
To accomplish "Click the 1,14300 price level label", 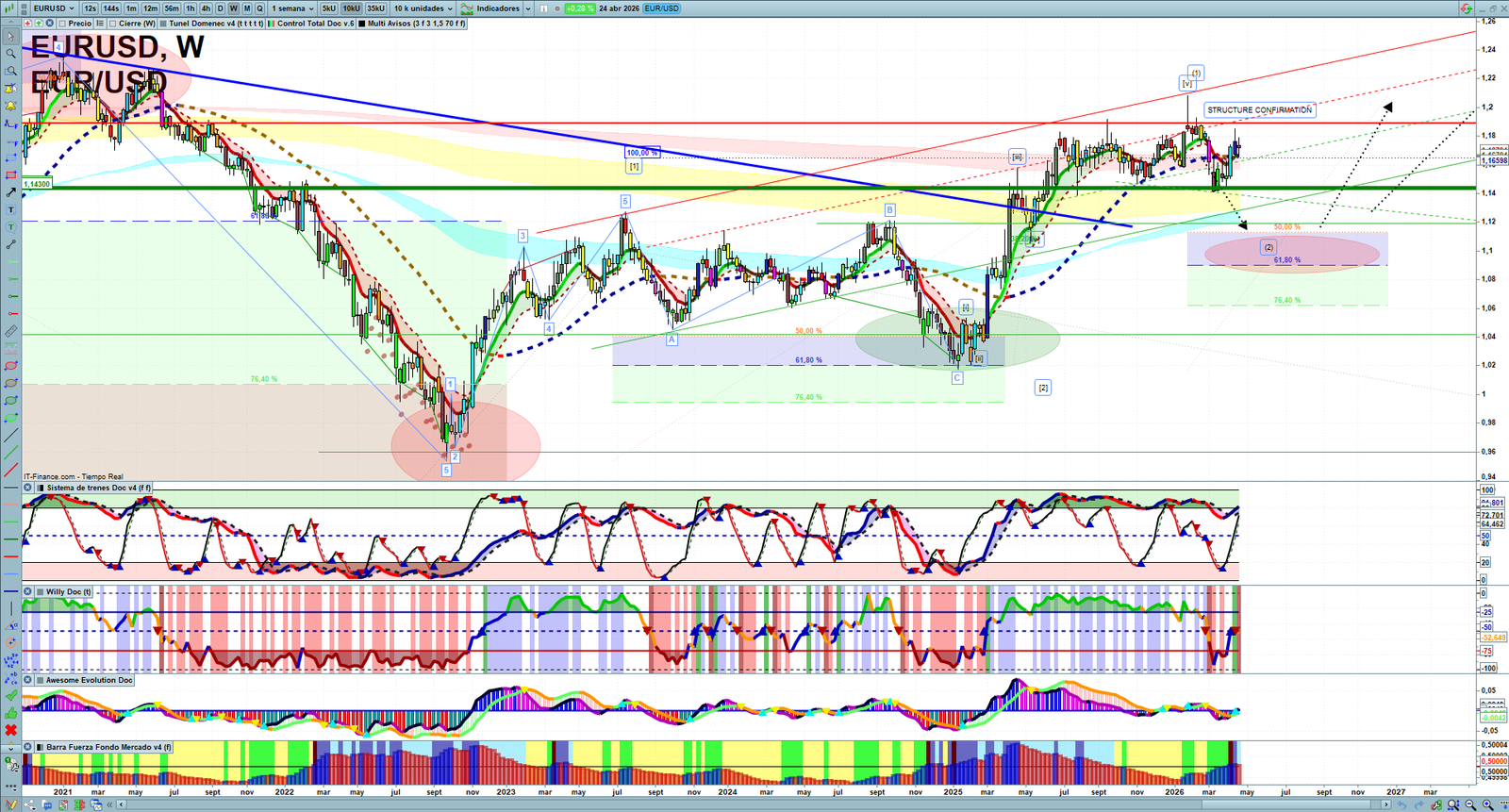I will click(37, 184).
